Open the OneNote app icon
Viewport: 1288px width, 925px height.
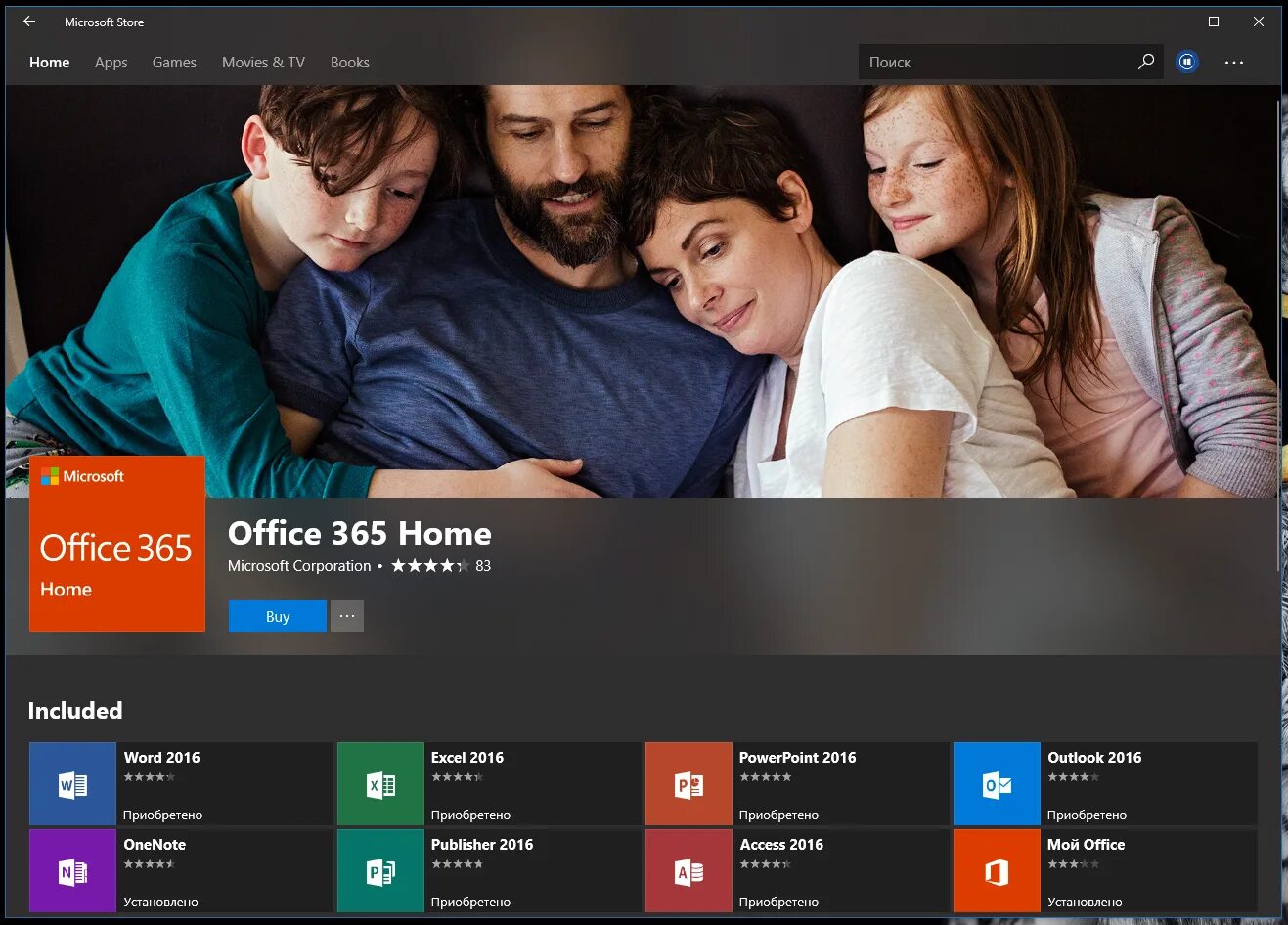[72, 871]
